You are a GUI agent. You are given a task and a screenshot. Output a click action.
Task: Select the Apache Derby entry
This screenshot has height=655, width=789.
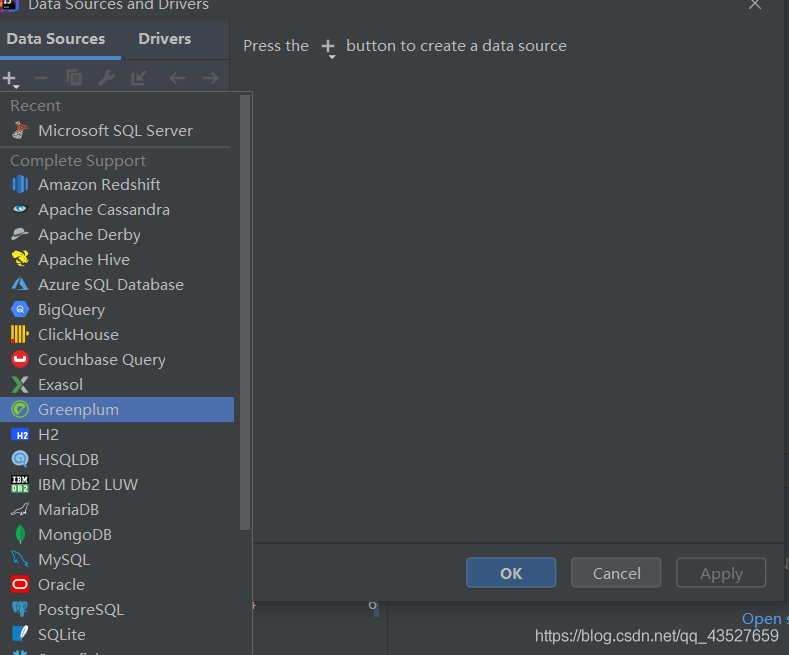(117, 234)
